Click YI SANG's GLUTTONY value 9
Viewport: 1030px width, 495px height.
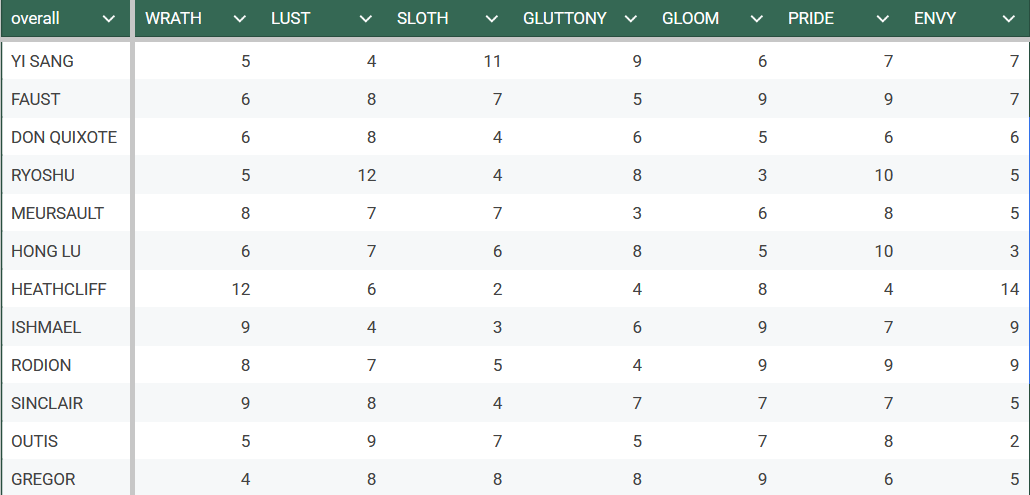click(637, 61)
